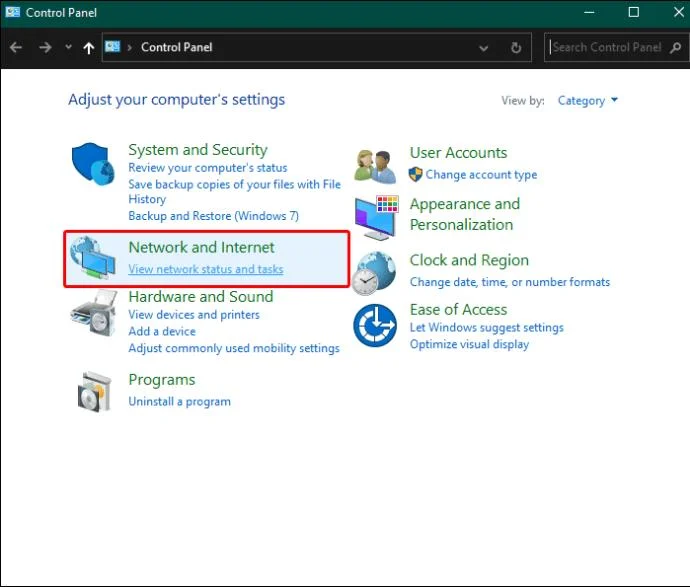Open the Programs heading

coord(161,380)
